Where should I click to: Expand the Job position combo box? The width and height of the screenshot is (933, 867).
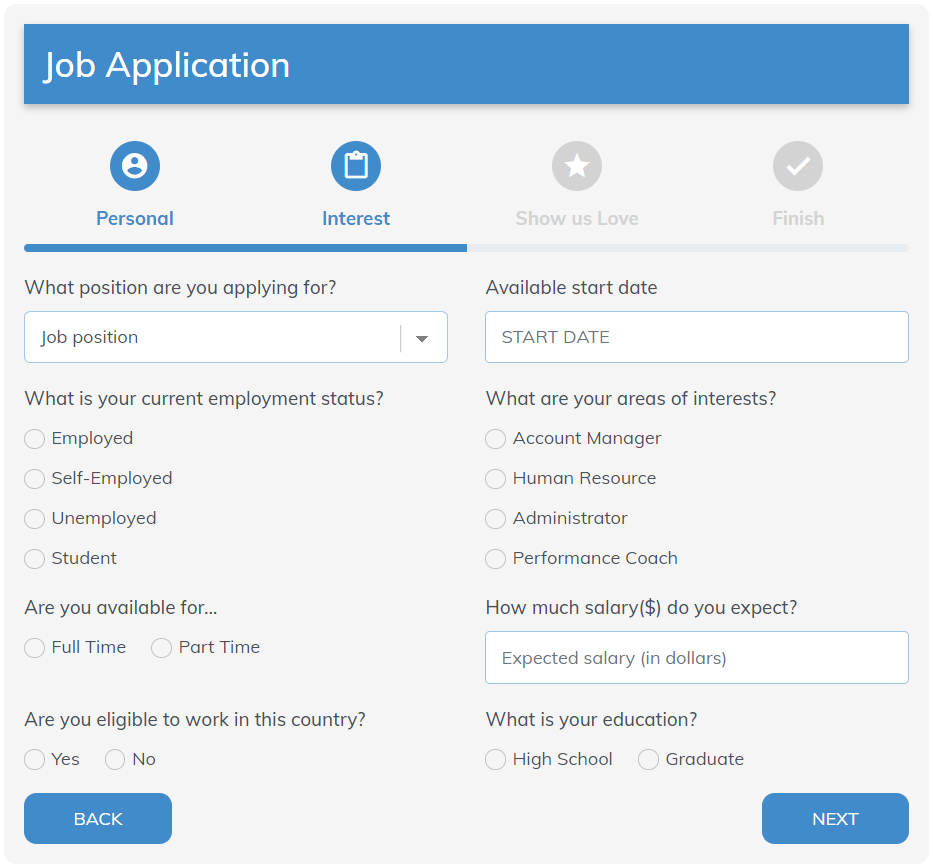pyautogui.click(x=236, y=337)
